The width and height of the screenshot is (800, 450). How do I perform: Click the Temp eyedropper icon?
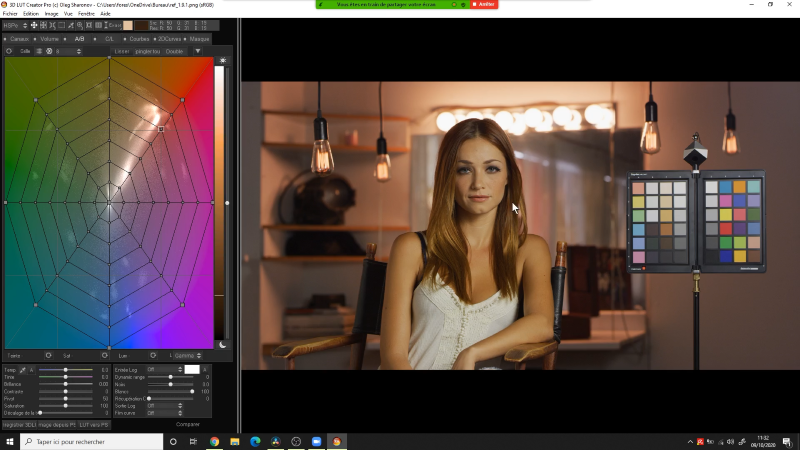click(x=23, y=370)
